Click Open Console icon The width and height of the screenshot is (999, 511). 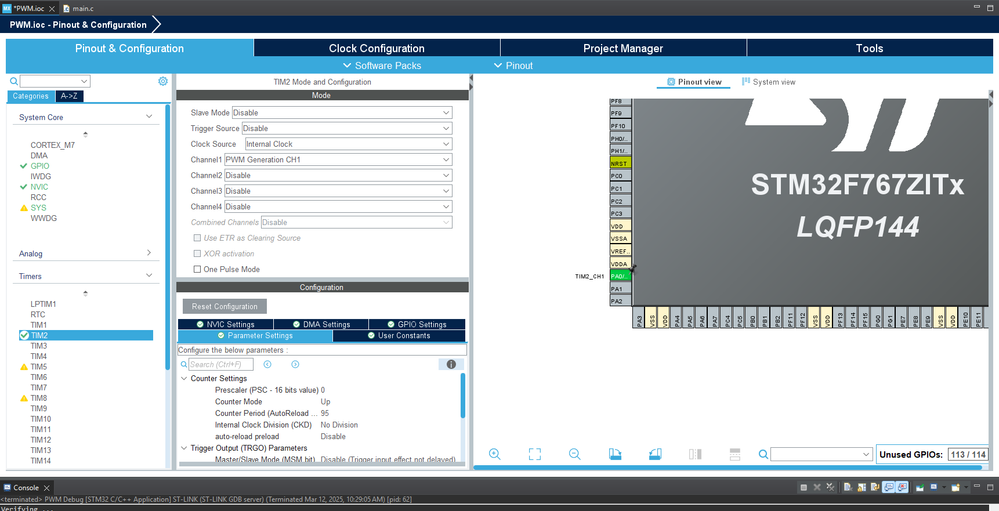[x=955, y=487]
